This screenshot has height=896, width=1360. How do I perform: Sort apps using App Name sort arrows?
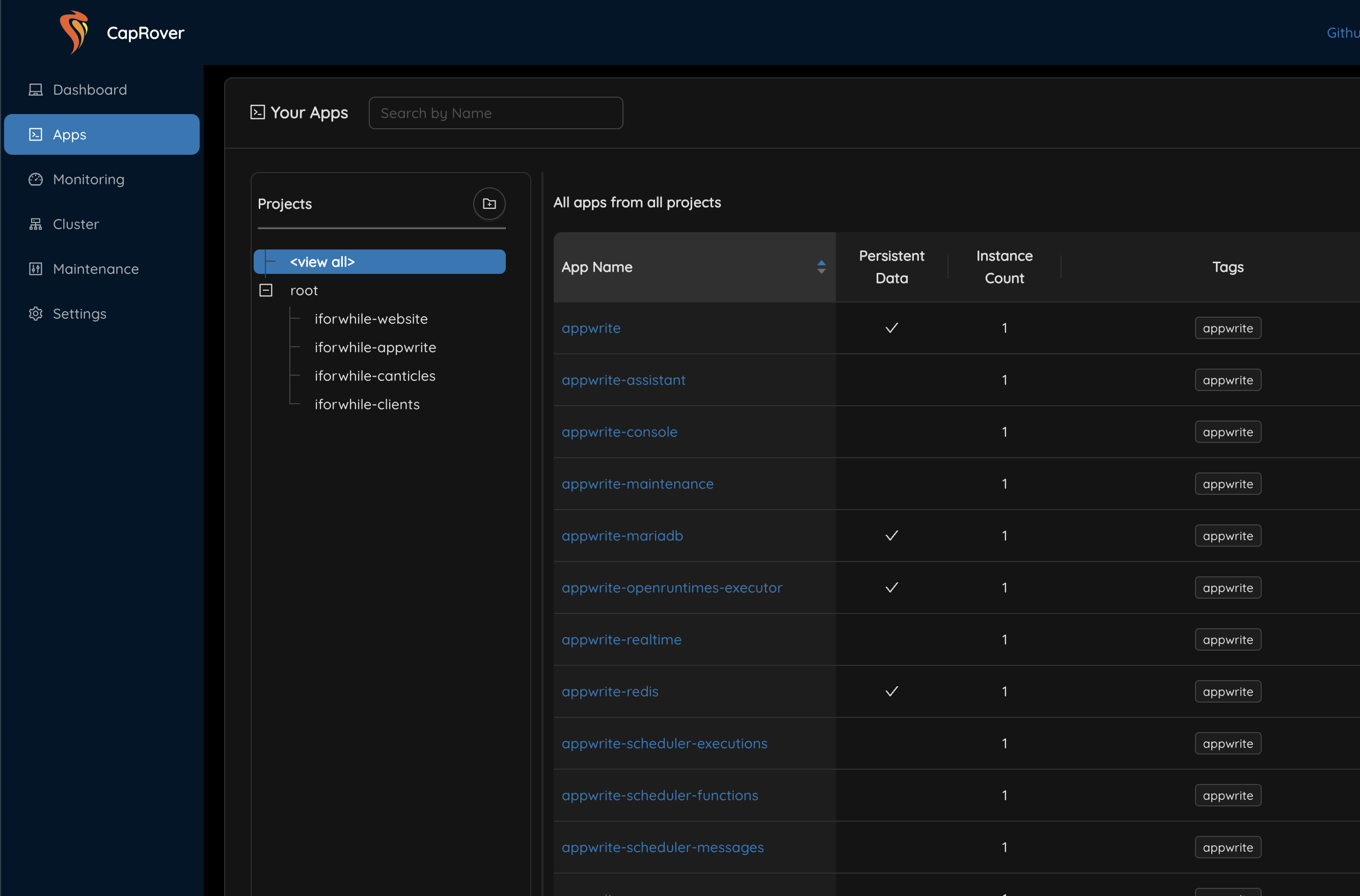pyautogui.click(x=821, y=267)
